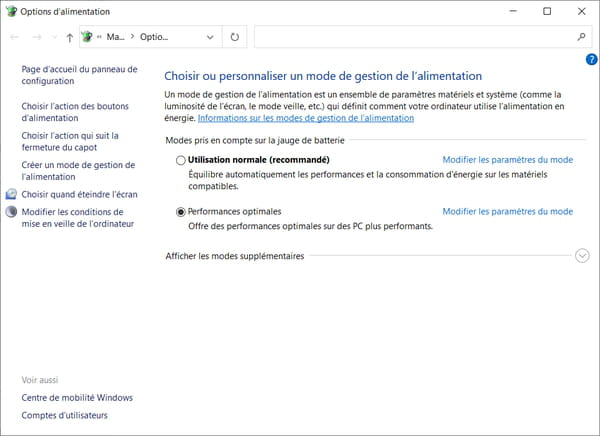600x436 pixels.
Task: Click the Voir aussi label
Action: point(40,380)
